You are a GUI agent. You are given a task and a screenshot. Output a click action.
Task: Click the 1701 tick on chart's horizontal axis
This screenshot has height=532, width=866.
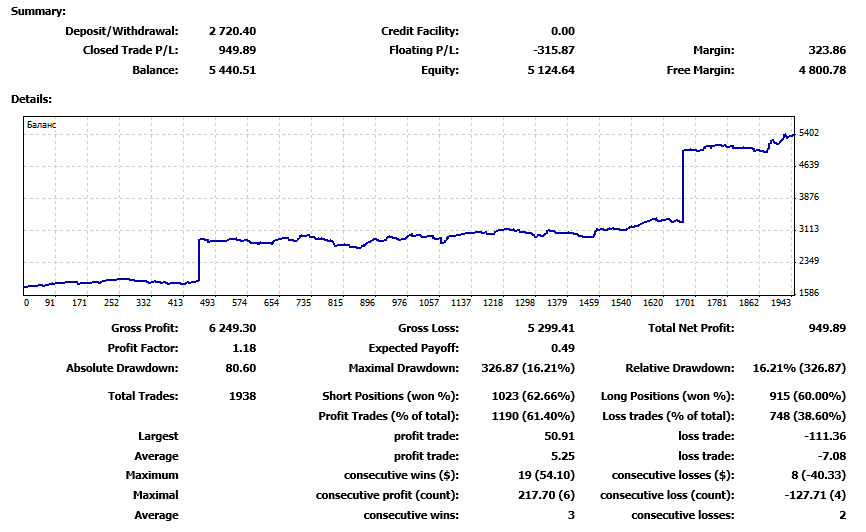click(x=686, y=302)
